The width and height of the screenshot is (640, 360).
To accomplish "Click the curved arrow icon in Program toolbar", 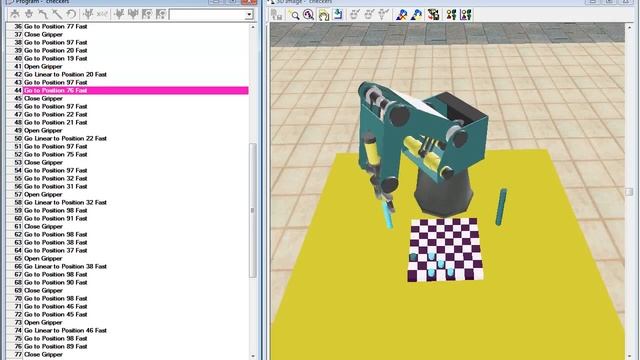I will tap(43, 14).
